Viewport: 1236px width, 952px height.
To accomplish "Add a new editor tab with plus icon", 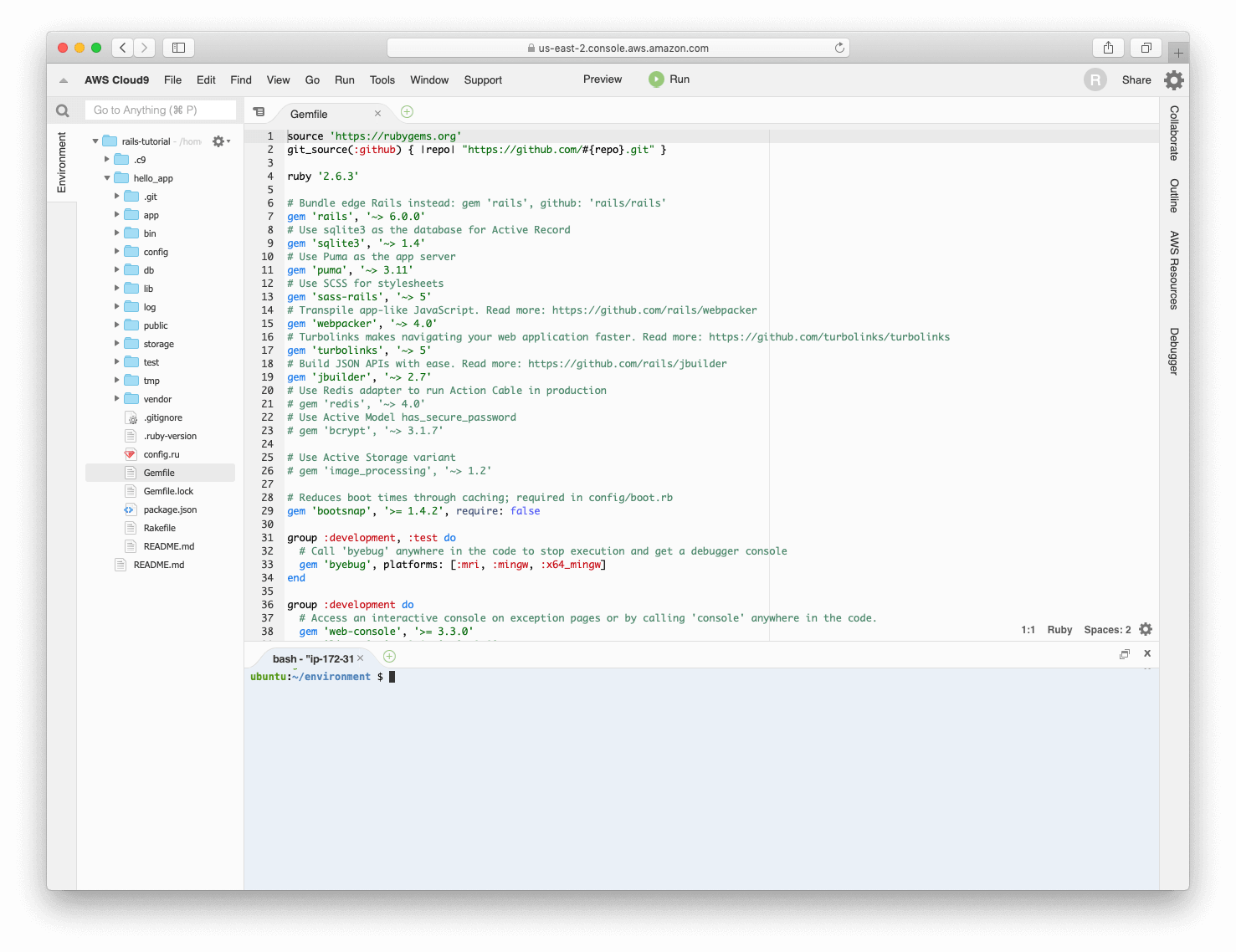I will point(407,112).
